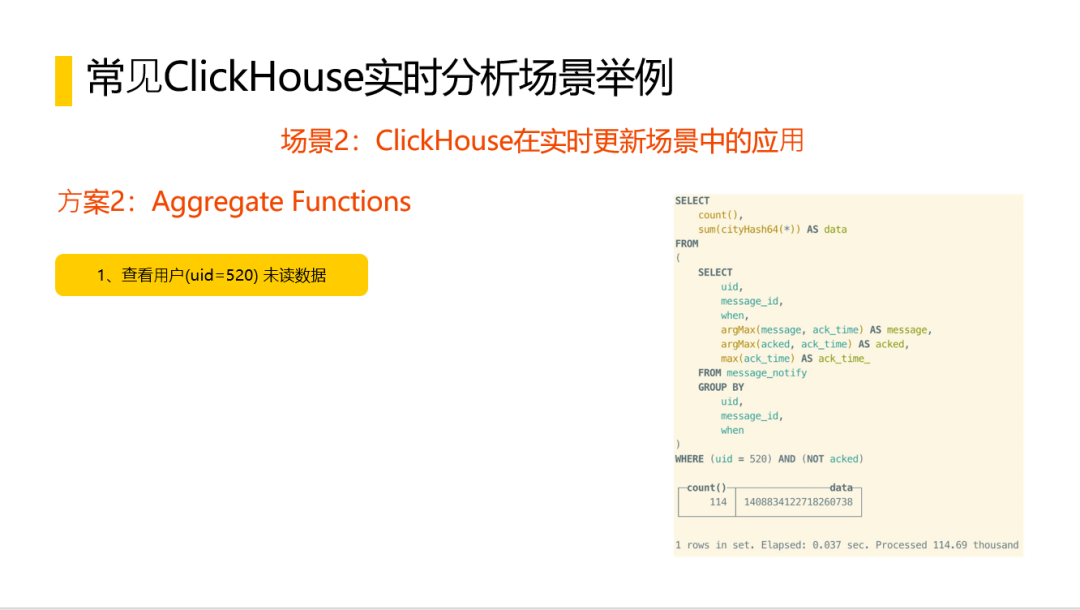Viewport: 1080px width, 610px height.
Task: Click the top SELECT keyword in code
Action: point(692,200)
